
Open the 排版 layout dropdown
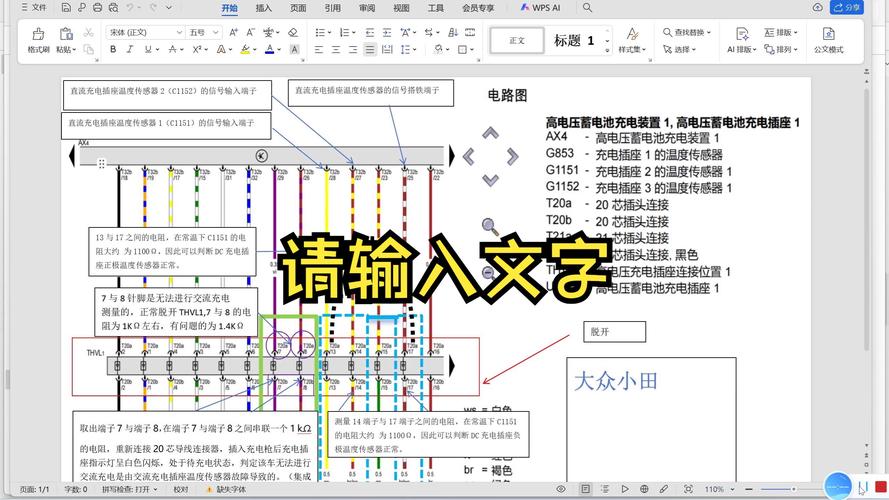click(781, 32)
